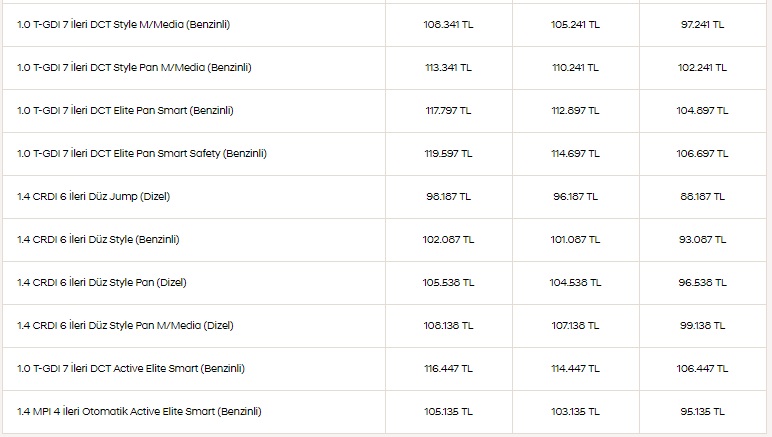Viewport: 772px width, 437px height.
Task: Select the 112.897 TL price cell
Action: [x=576, y=111]
